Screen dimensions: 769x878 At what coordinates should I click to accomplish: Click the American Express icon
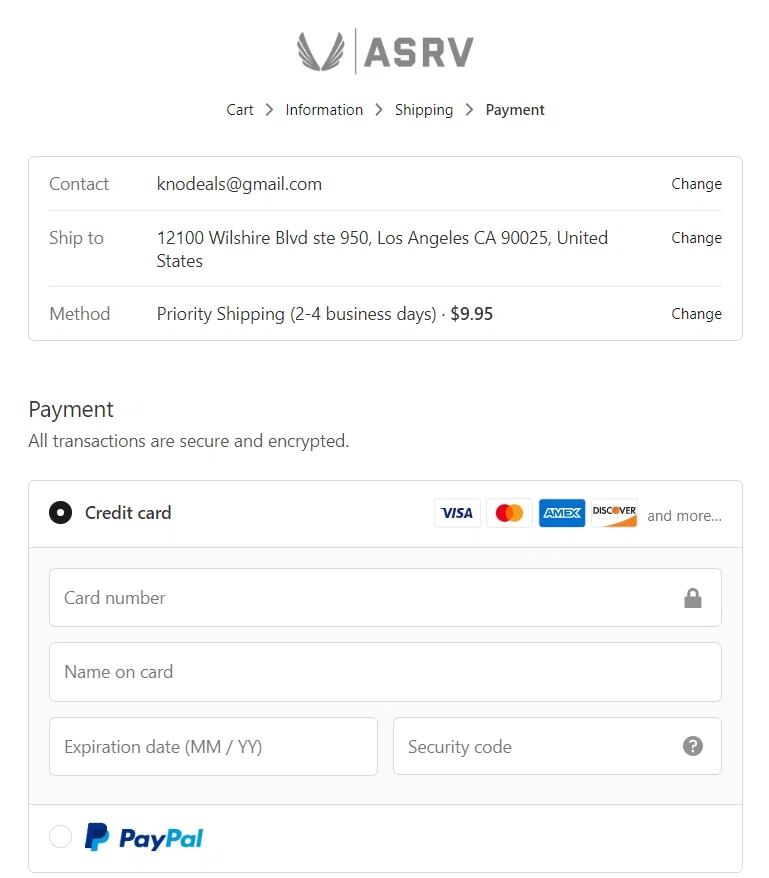(562, 513)
